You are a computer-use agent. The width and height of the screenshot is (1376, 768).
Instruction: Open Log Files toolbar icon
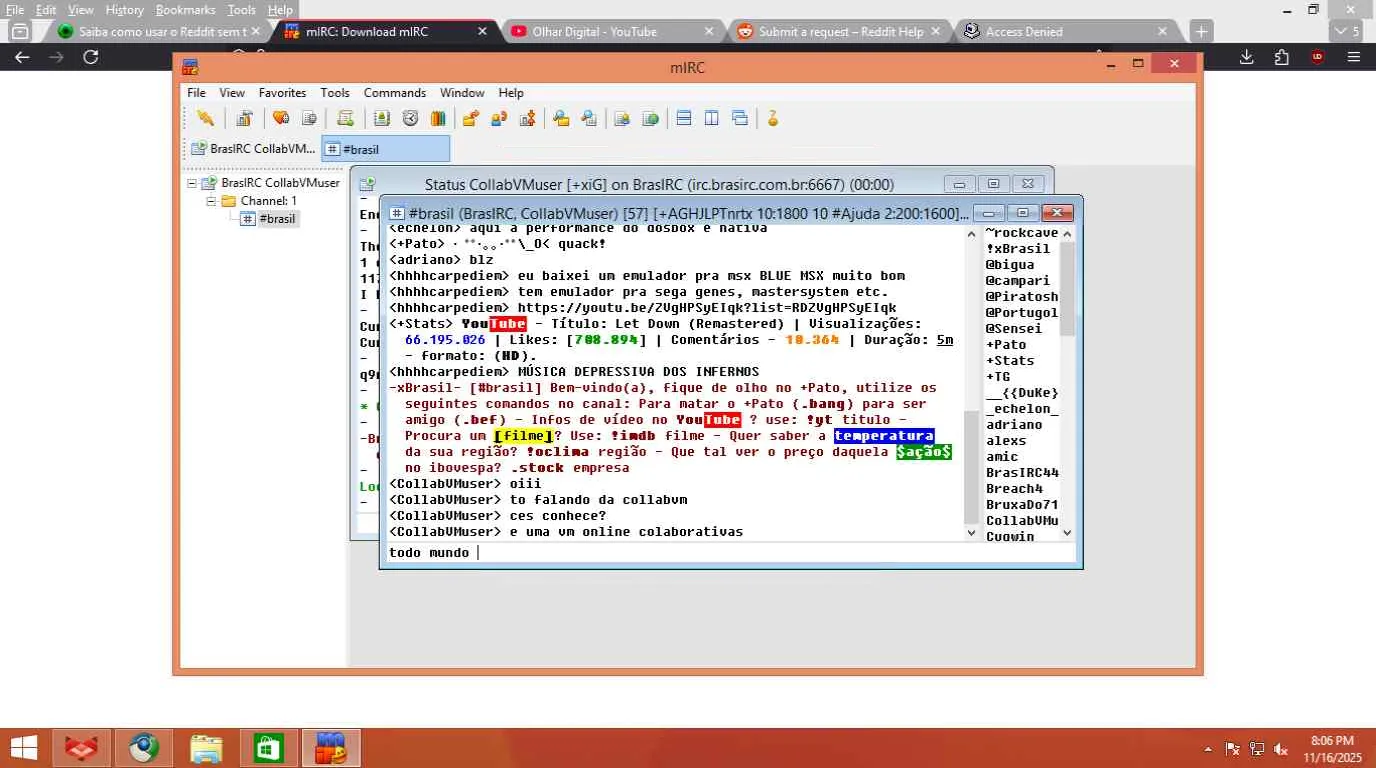tap(589, 118)
